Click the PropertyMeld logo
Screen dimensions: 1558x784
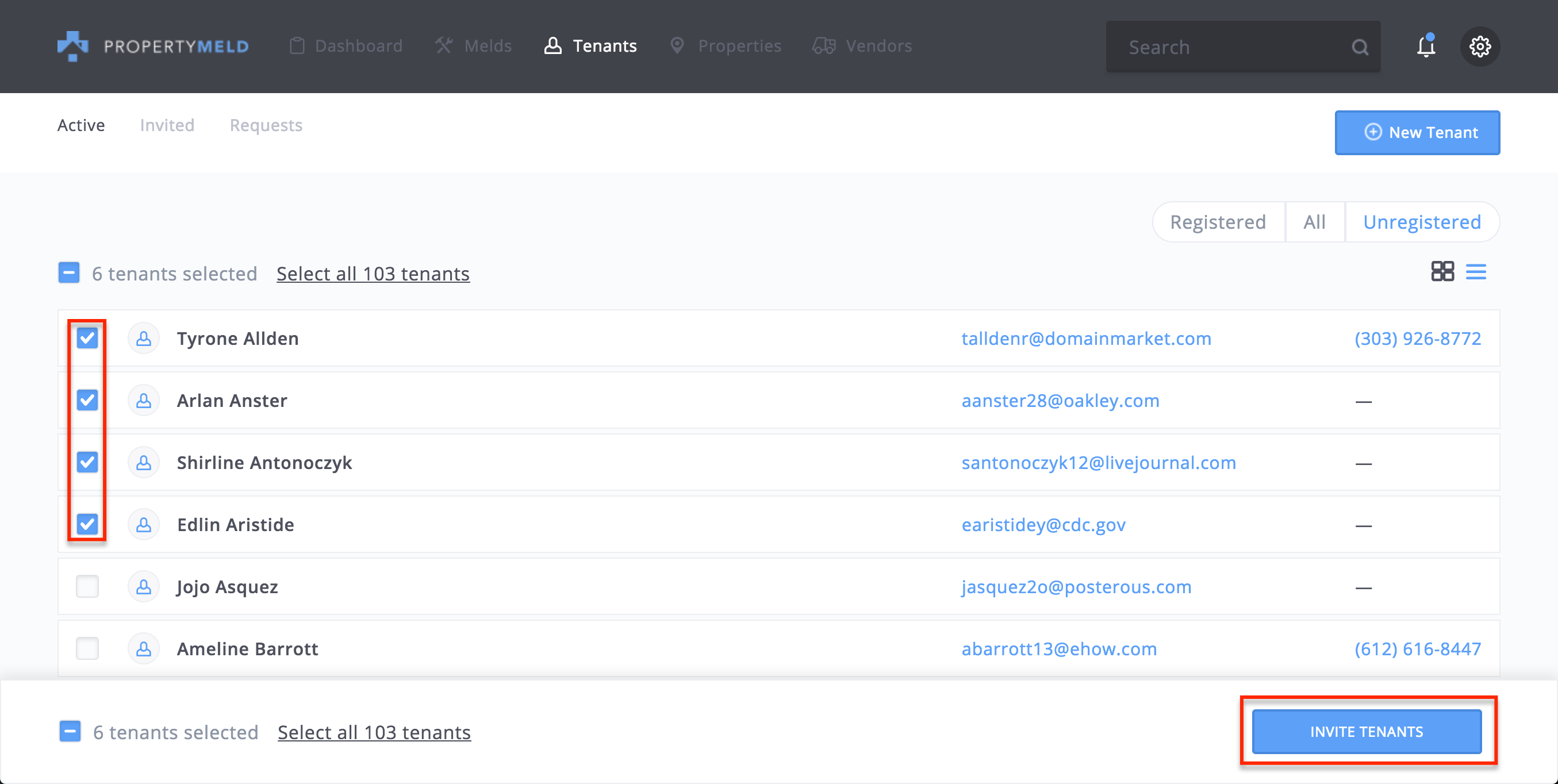point(152,46)
